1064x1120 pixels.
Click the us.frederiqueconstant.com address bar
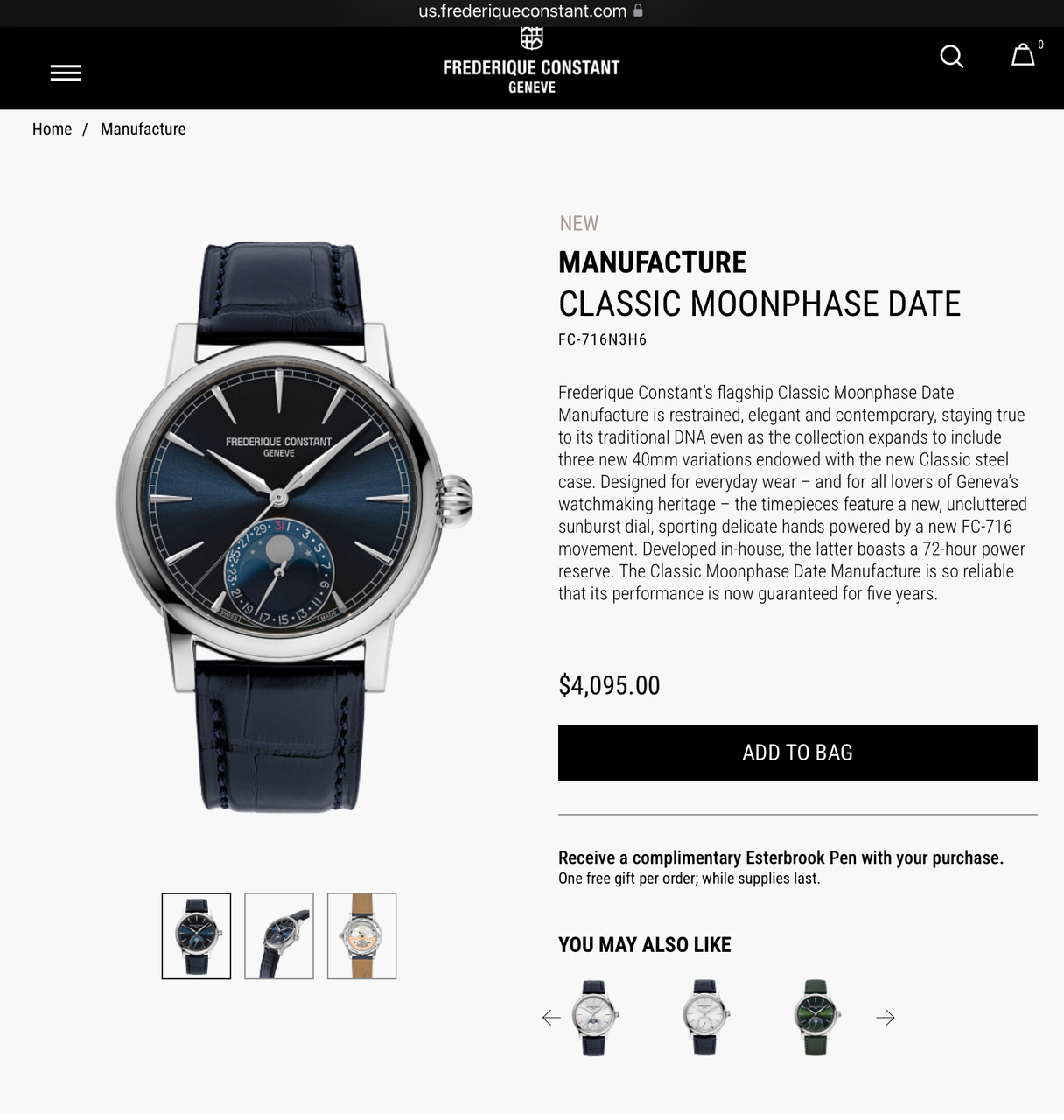(531, 11)
